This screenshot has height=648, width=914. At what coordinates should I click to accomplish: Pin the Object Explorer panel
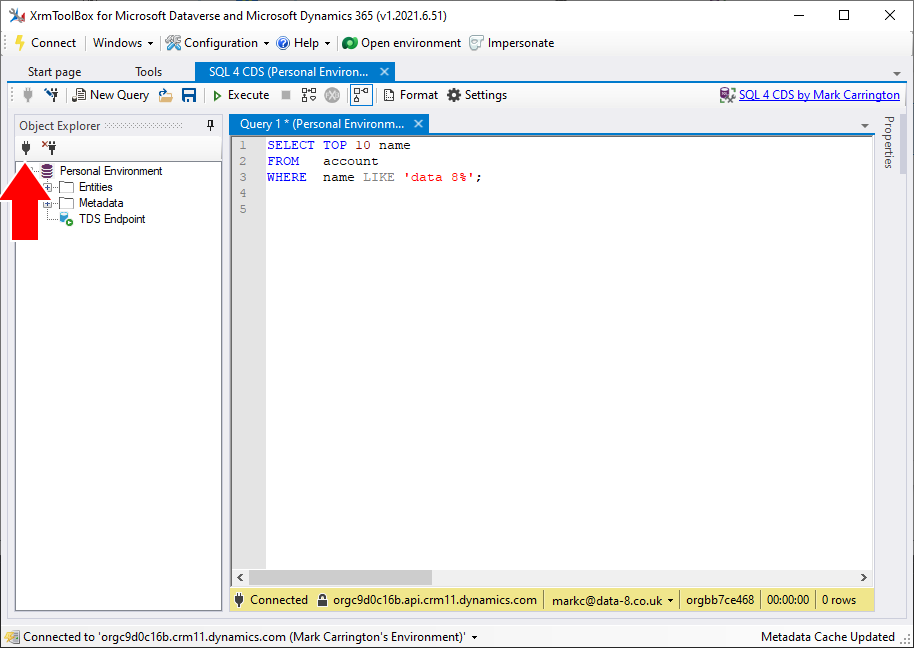[210, 126]
